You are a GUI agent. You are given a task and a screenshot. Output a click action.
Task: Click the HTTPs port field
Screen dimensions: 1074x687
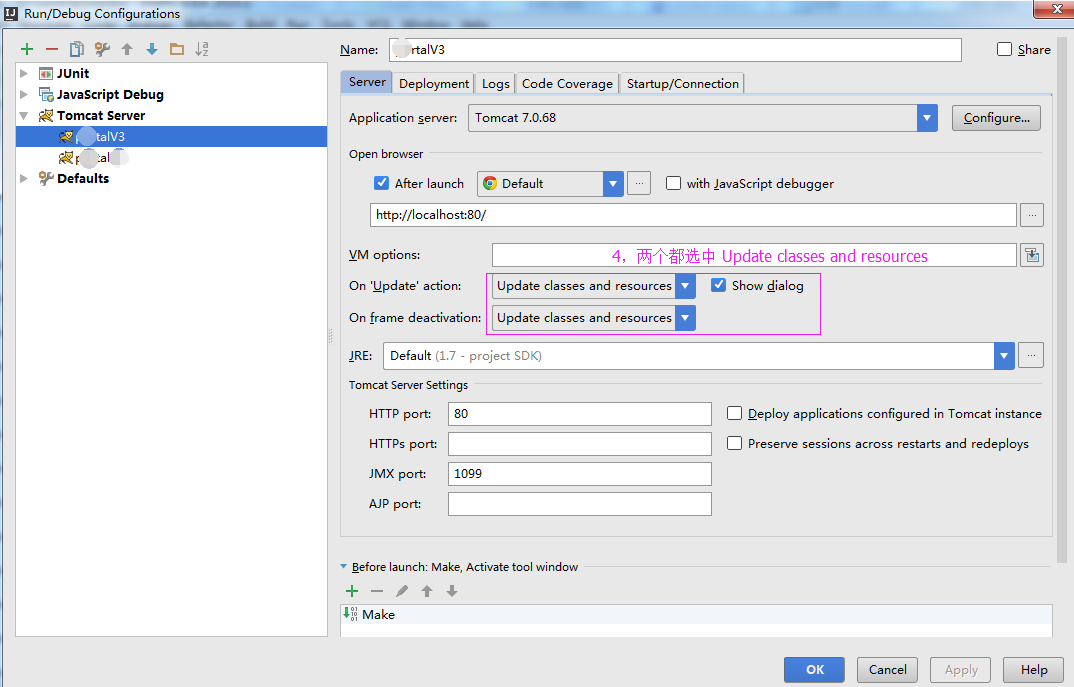point(579,444)
